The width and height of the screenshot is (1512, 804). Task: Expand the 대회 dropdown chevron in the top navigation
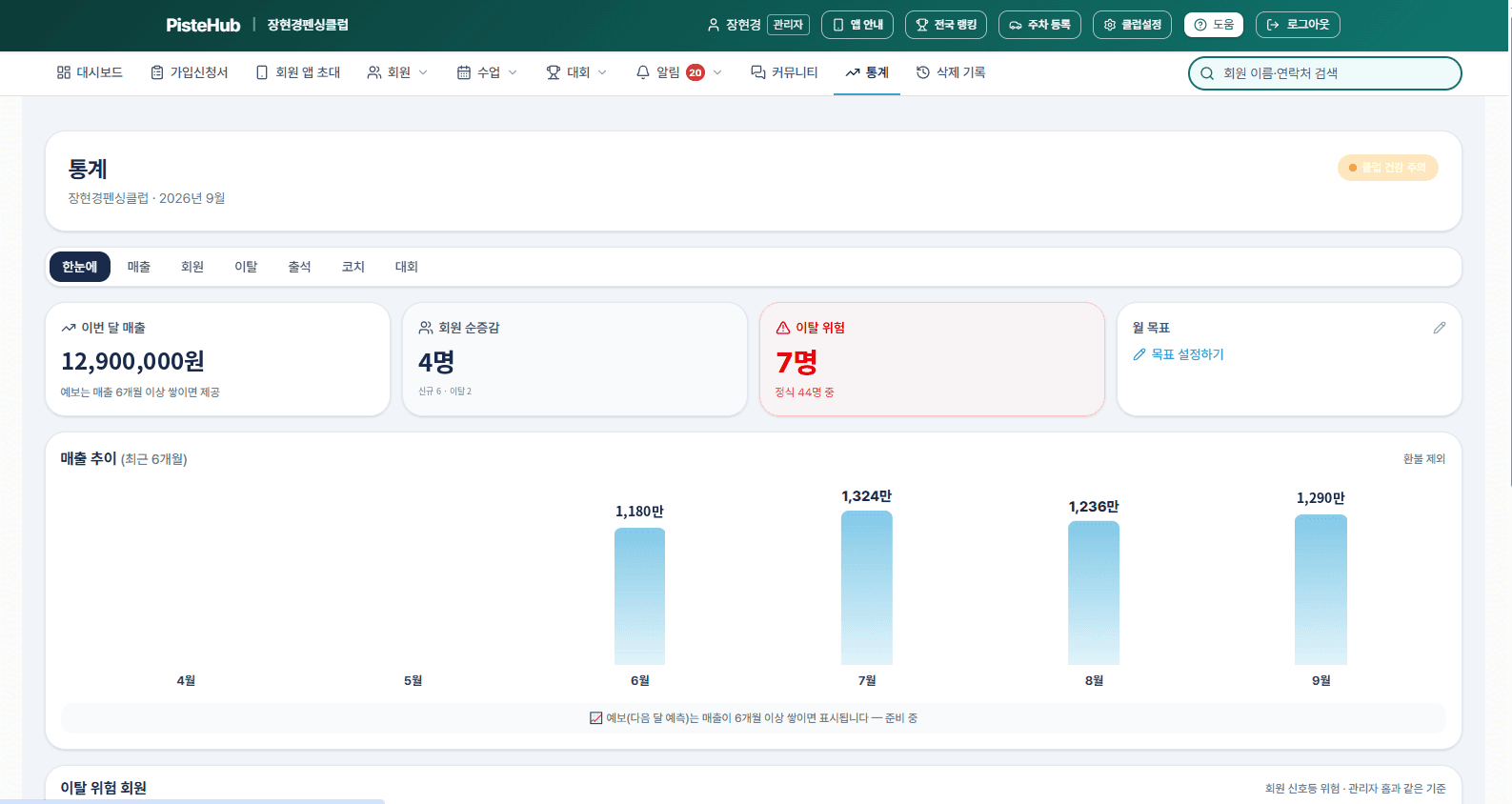(602, 72)
